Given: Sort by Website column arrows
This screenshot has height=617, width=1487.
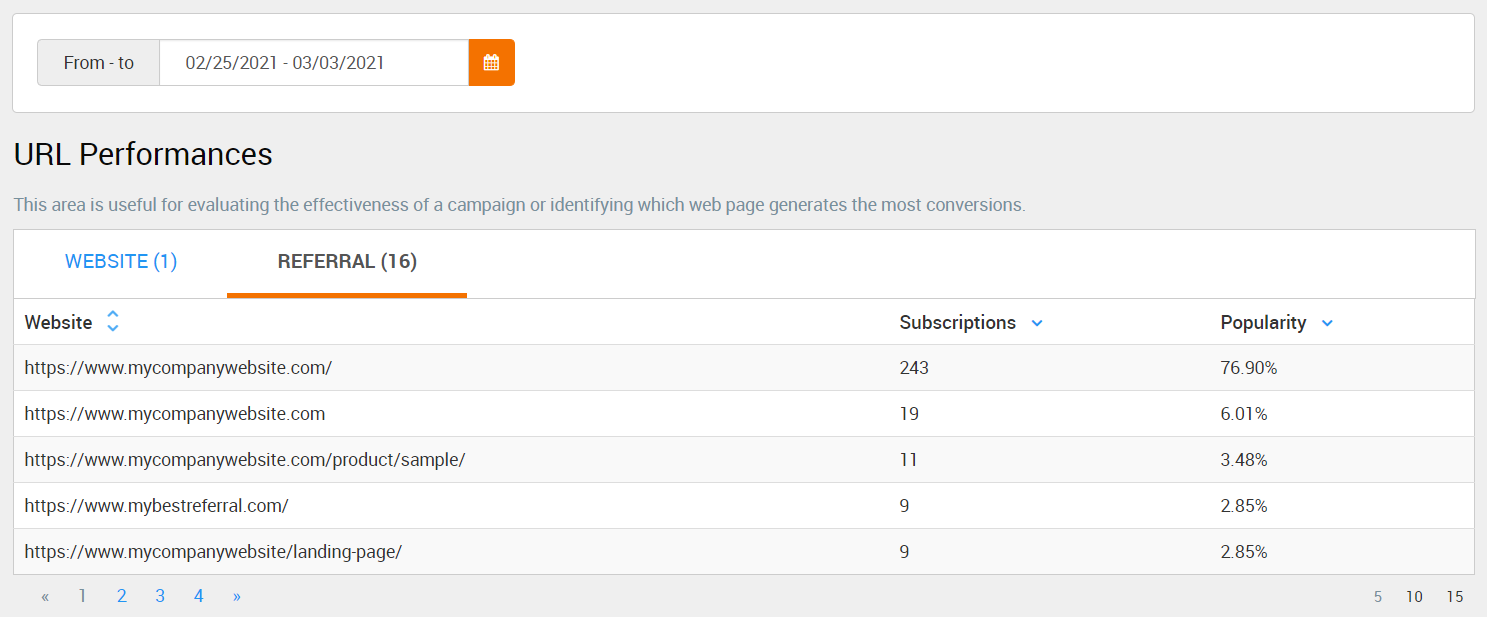Looking at the screenshot, I should point(113,322).
